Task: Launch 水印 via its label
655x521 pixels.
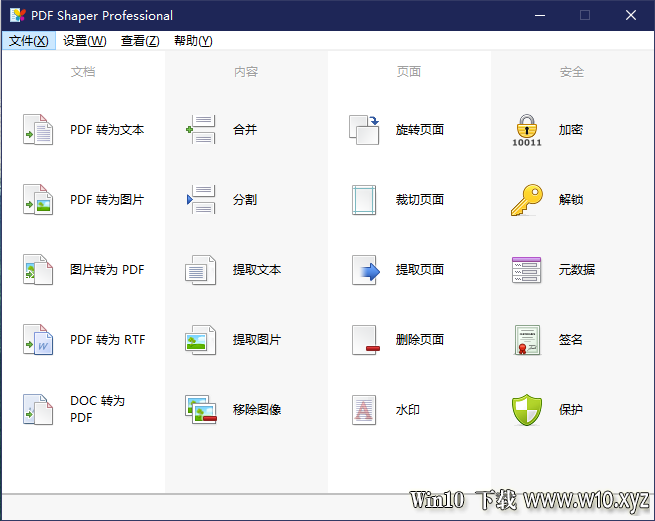Action: [x=408, y=409]
